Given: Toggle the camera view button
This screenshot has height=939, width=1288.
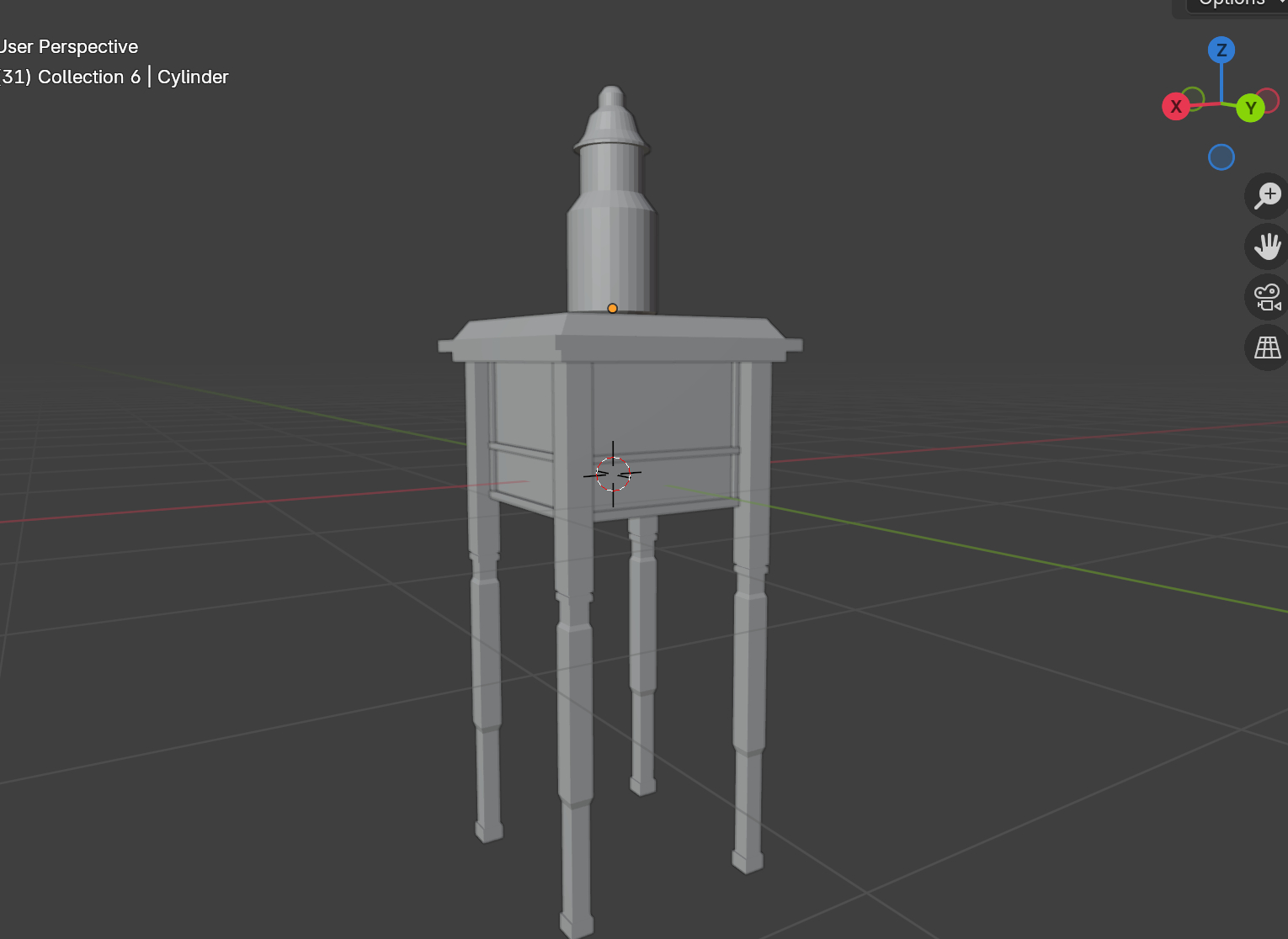Looking at the screenshot, I should (x=1267, y=297).
